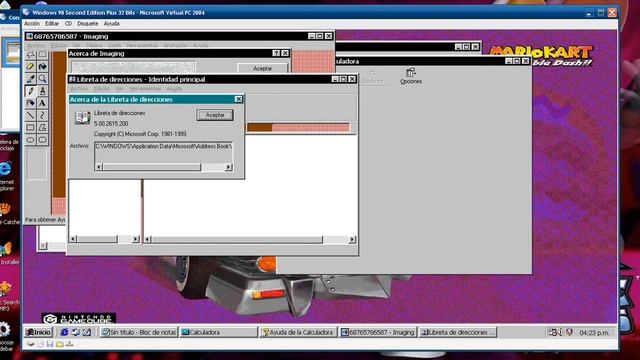This screenshot has height=360, width=640.
Task: Choose the Rectangle shape tool
Action: coord(30,127)
